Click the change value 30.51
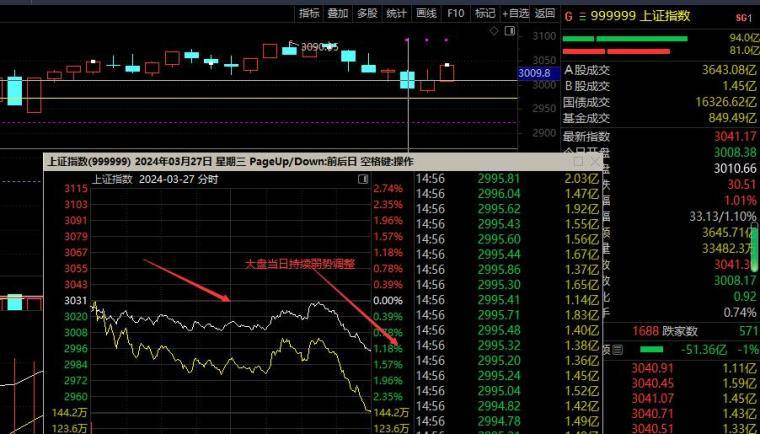Screen dimensions: 760x434 coord(742,184)
